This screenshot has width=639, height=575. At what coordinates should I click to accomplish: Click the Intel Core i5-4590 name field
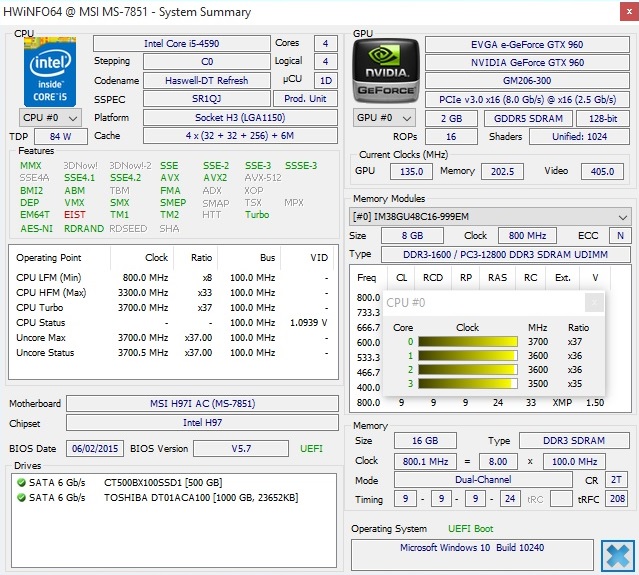tap(182, 44)
